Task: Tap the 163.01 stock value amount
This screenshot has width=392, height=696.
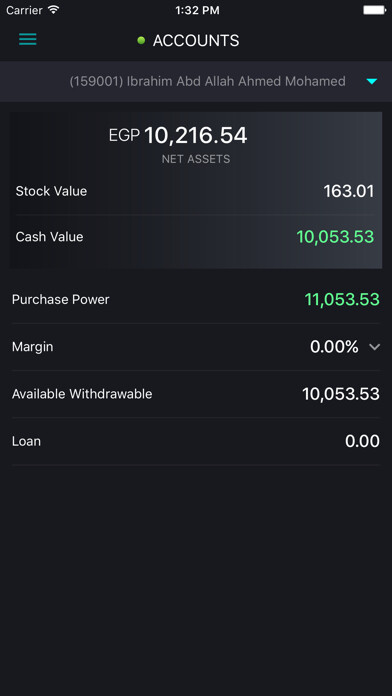Action: [x=348, y=192]
